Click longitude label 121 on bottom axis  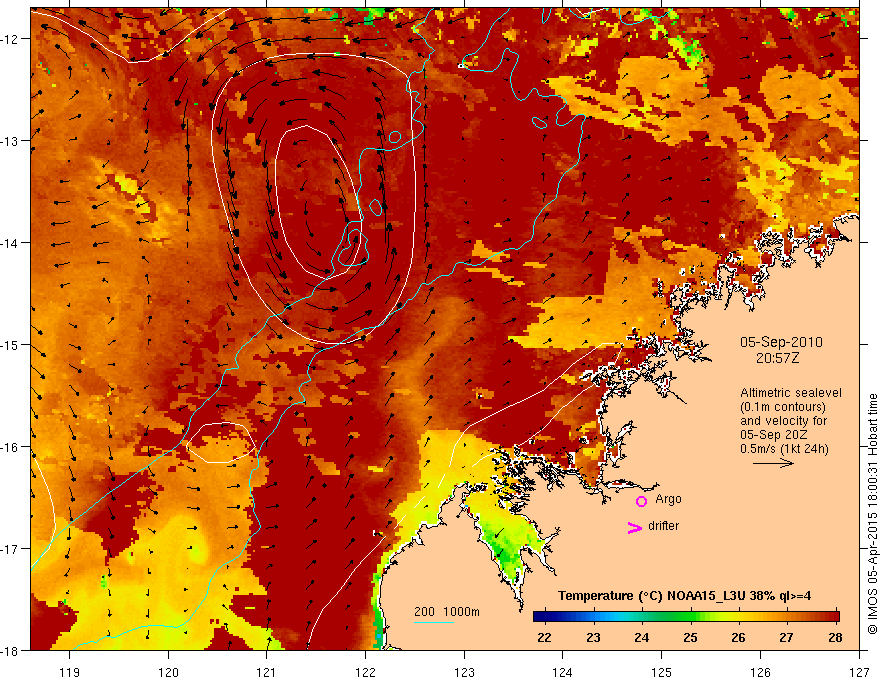point(267,672)
